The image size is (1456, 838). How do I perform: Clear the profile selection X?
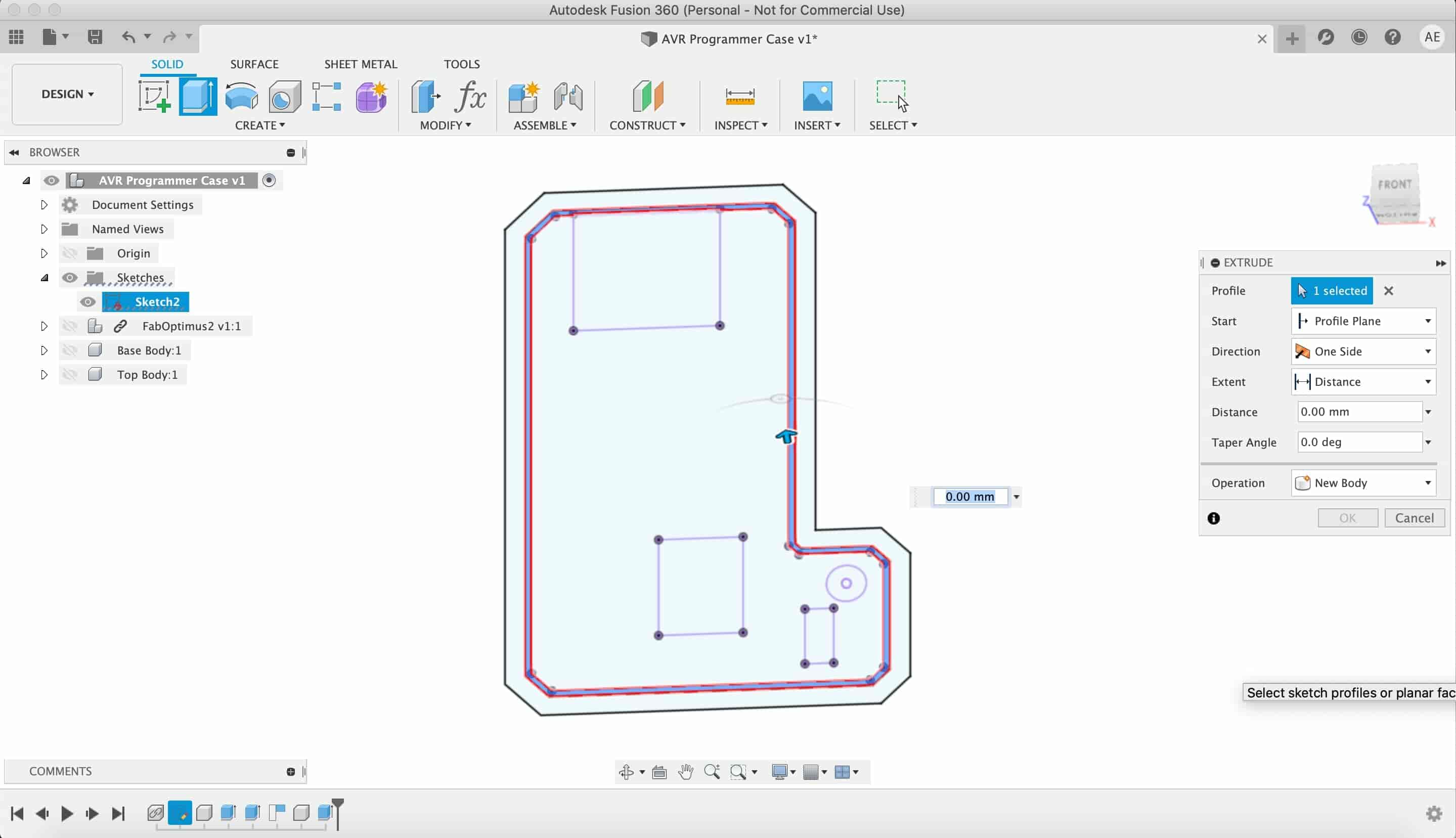(x=1389, y=291)
